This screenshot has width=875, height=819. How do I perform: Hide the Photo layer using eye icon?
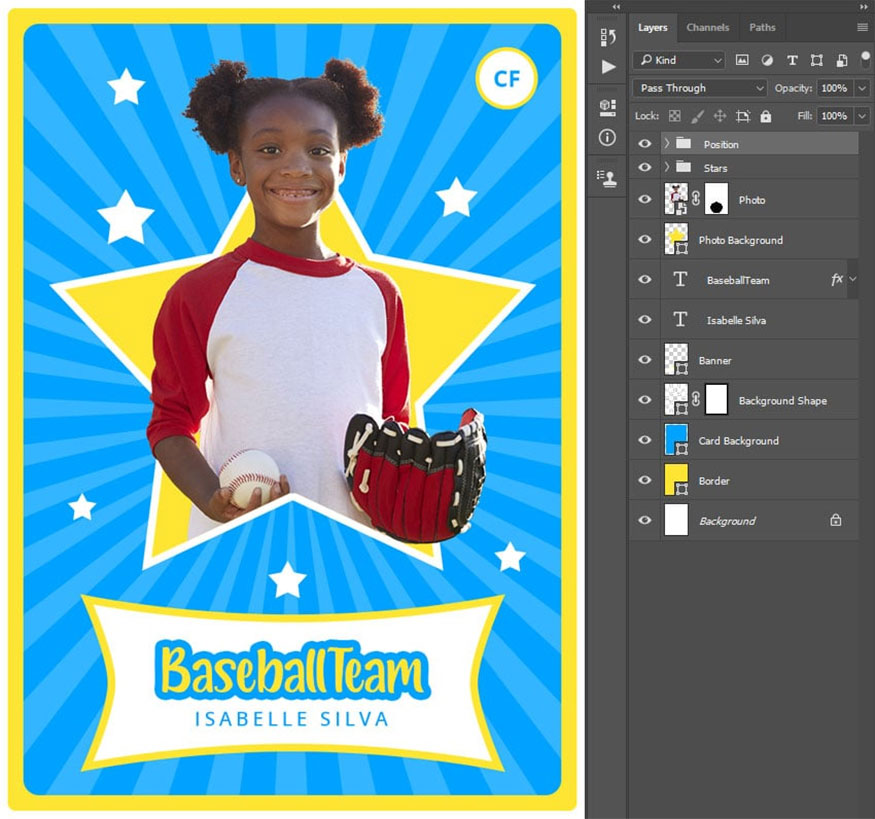tap(645, 200)
